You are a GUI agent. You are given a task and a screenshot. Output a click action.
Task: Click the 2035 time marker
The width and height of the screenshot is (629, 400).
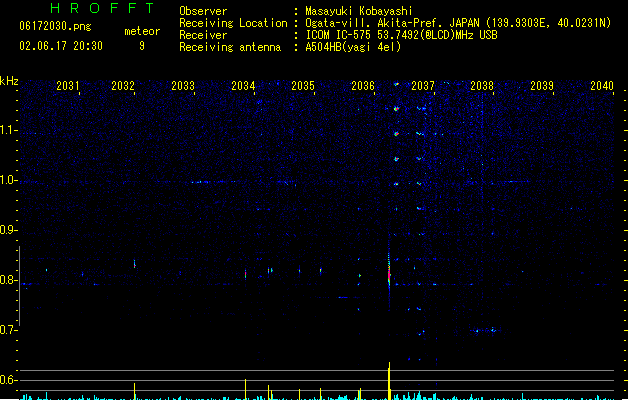pos(303,86)
